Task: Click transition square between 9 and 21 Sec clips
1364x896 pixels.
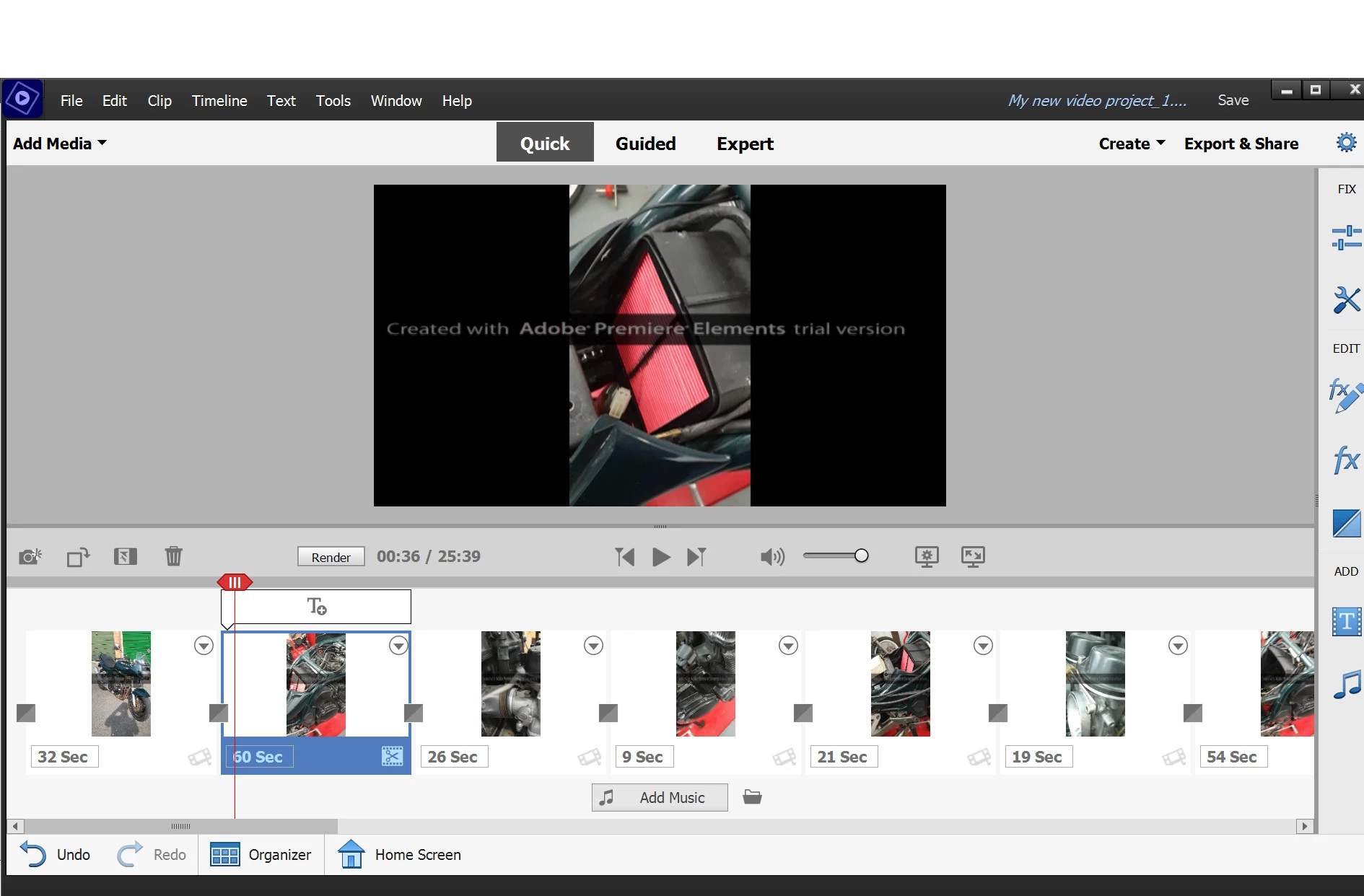Action: [x=803, y=713]
